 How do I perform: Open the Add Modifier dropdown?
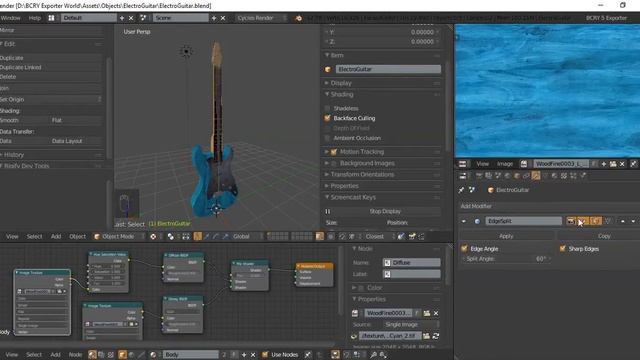click(x=549, y=206)
